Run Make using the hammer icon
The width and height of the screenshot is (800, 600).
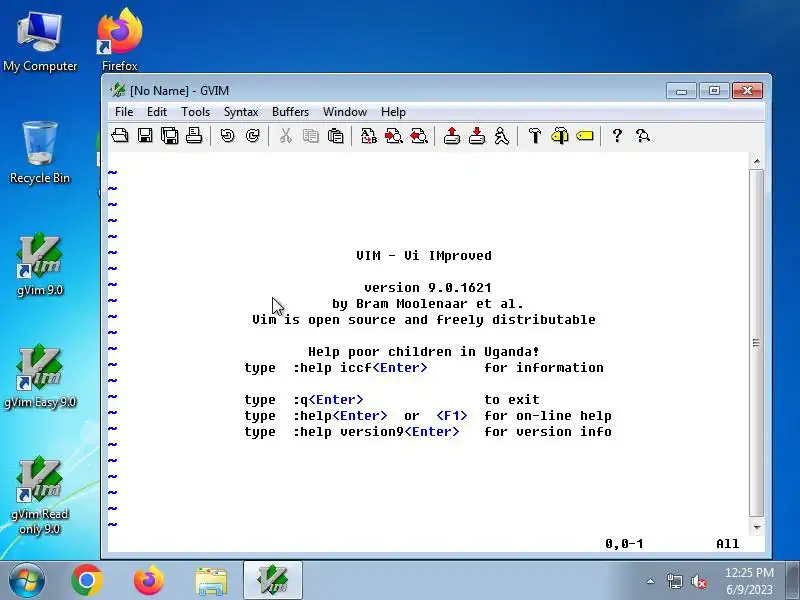click(x=535, y=136)
